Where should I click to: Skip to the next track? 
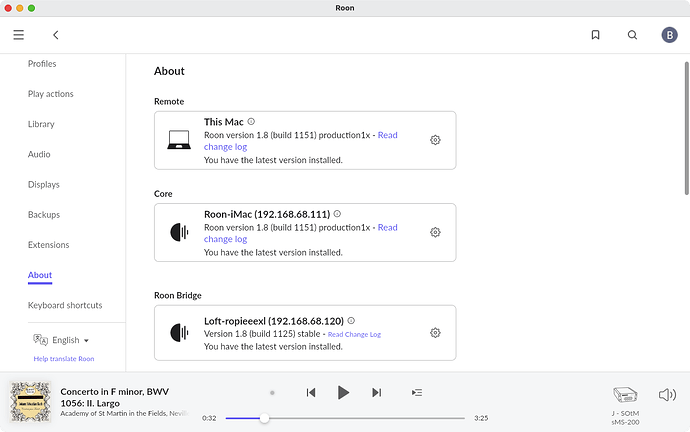[x=376, y=393]
